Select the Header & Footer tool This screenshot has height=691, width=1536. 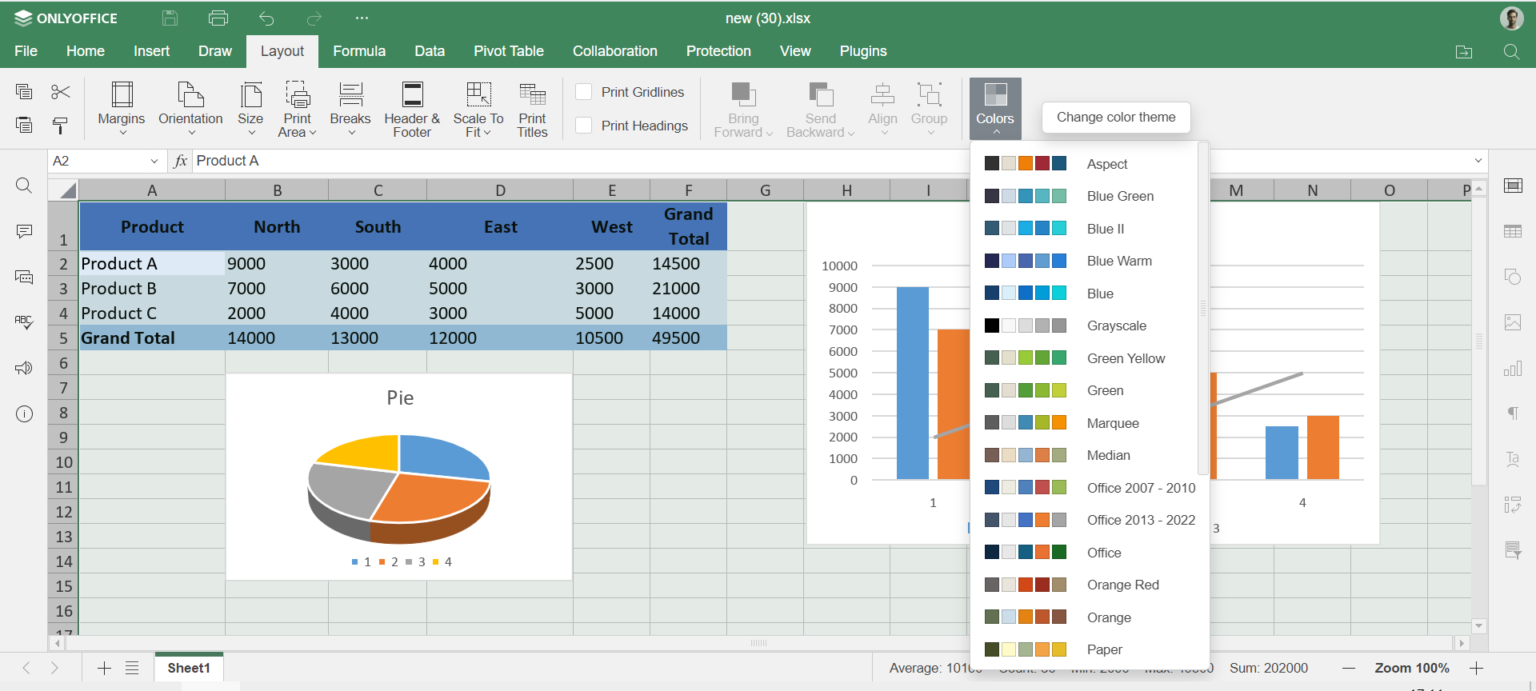411,108
